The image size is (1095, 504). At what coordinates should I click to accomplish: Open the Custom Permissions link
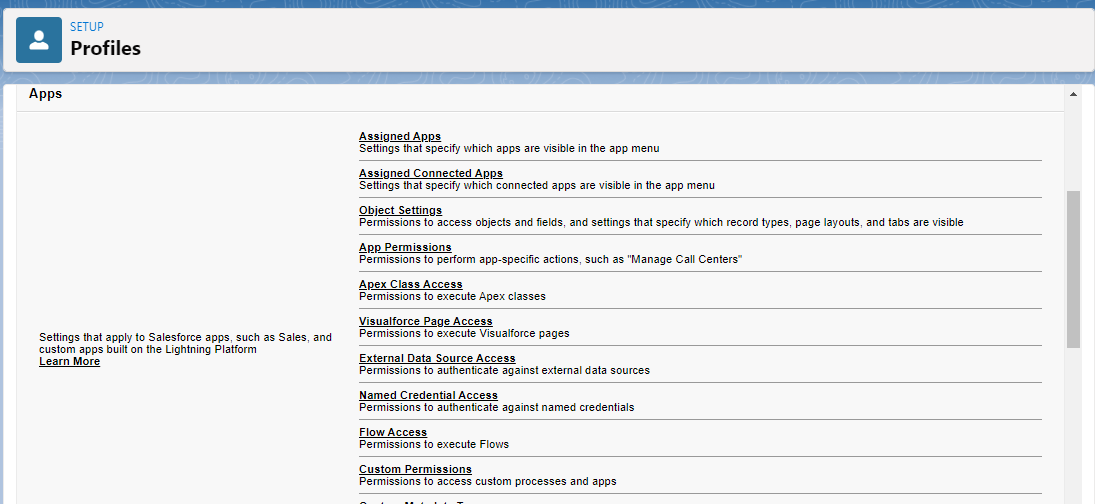416,469
